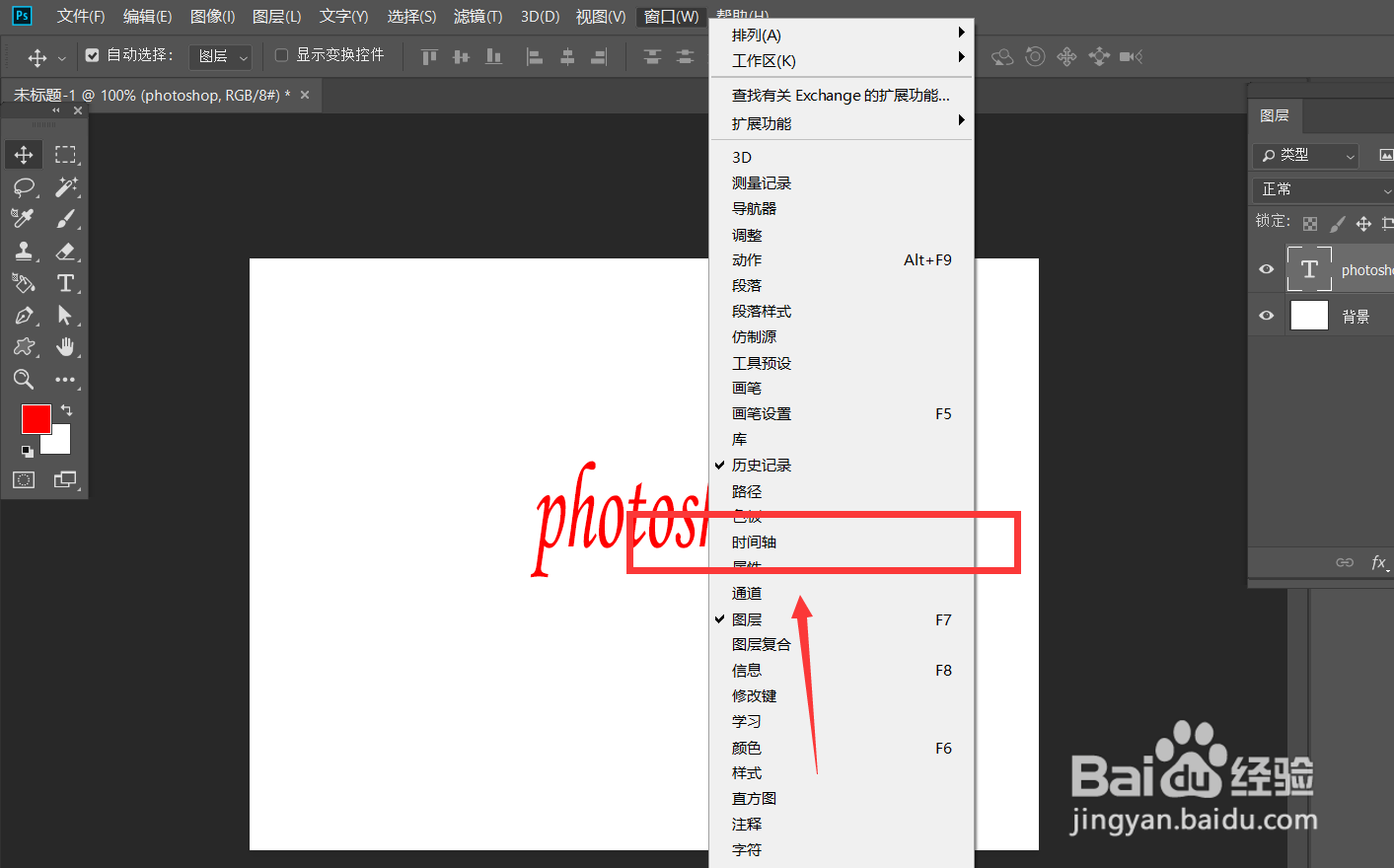Toggle the 自动选择 checkbox
Viewport: 1394px width, 868px height.
click(93, 55)
